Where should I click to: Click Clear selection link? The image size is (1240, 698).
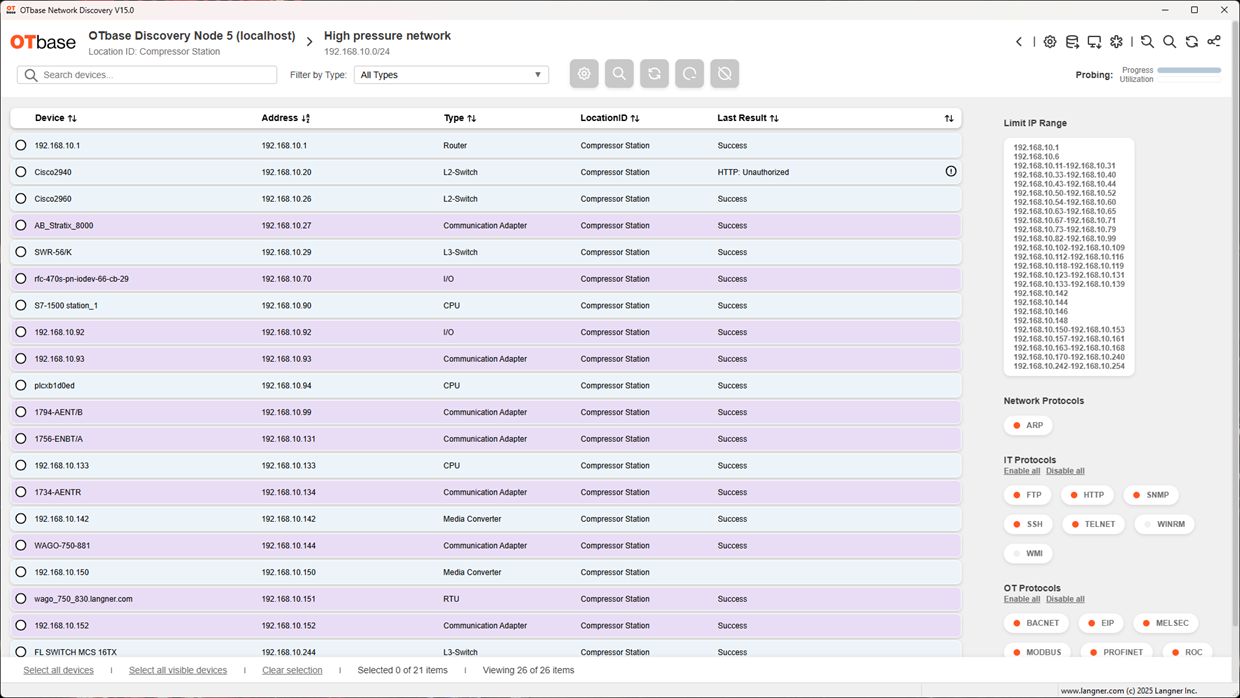click(292, 670)
